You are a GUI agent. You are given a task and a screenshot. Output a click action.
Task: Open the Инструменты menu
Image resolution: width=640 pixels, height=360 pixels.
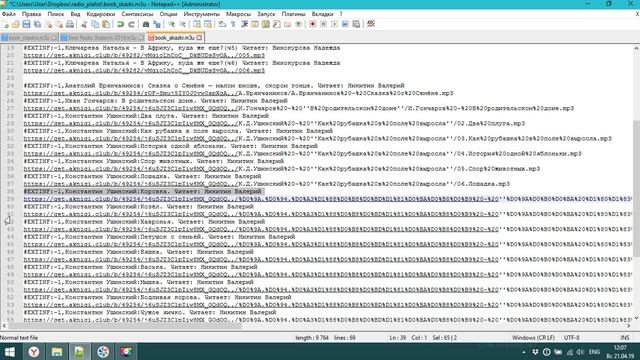201,14
